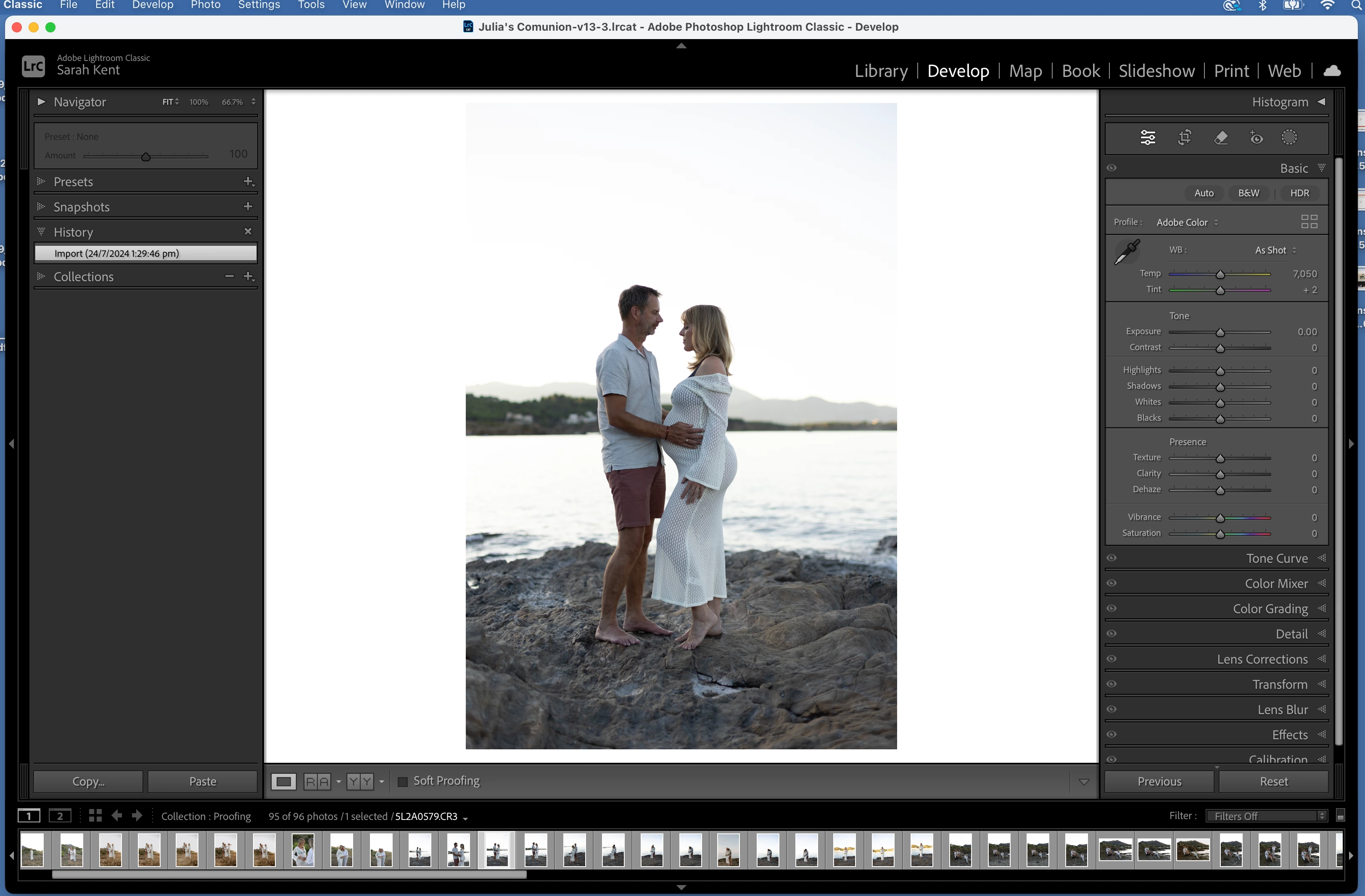Open the Photo menu
This screenshot has height=896, width=1365.
click(205, 5)
